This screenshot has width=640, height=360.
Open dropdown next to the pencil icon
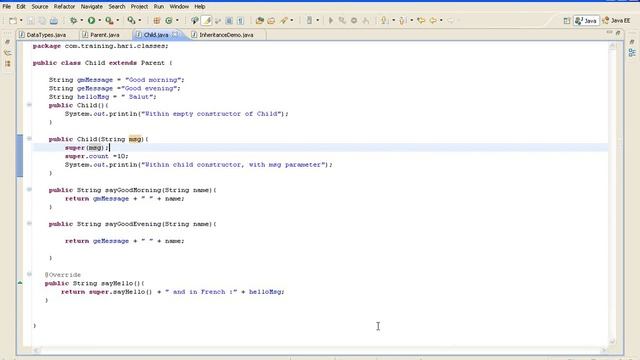(291, 20)
